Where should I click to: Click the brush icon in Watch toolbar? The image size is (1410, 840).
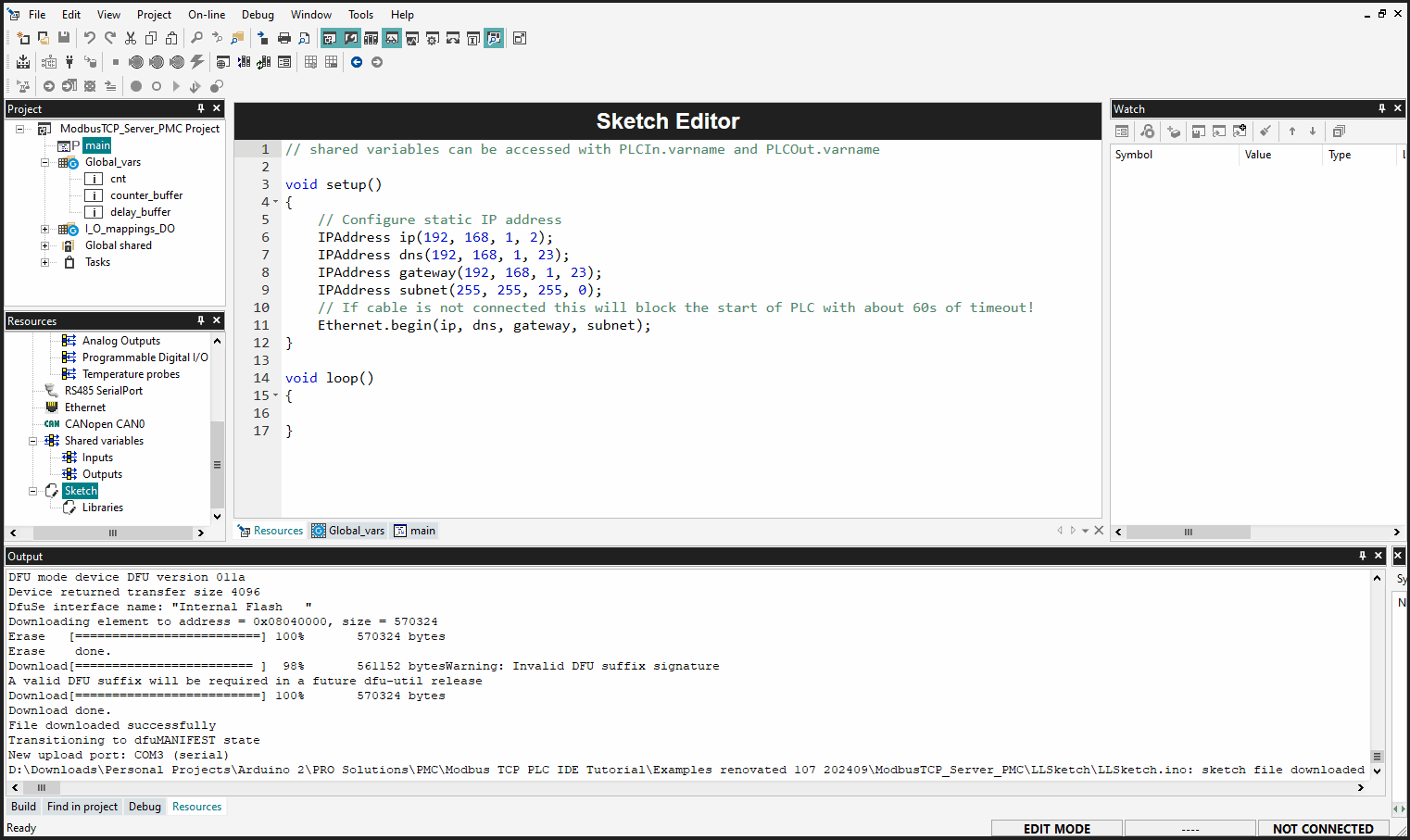(x=1265, y=132)
